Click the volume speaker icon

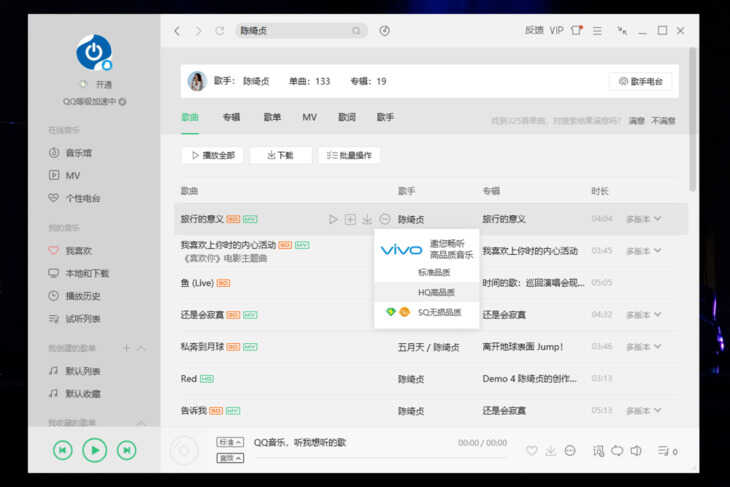636,451
